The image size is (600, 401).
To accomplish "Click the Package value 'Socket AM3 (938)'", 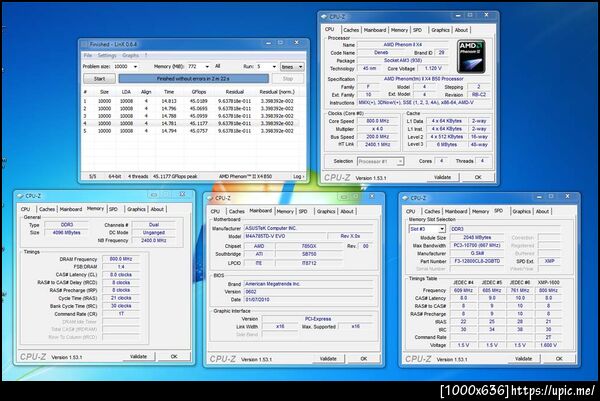I will [403, 60].
